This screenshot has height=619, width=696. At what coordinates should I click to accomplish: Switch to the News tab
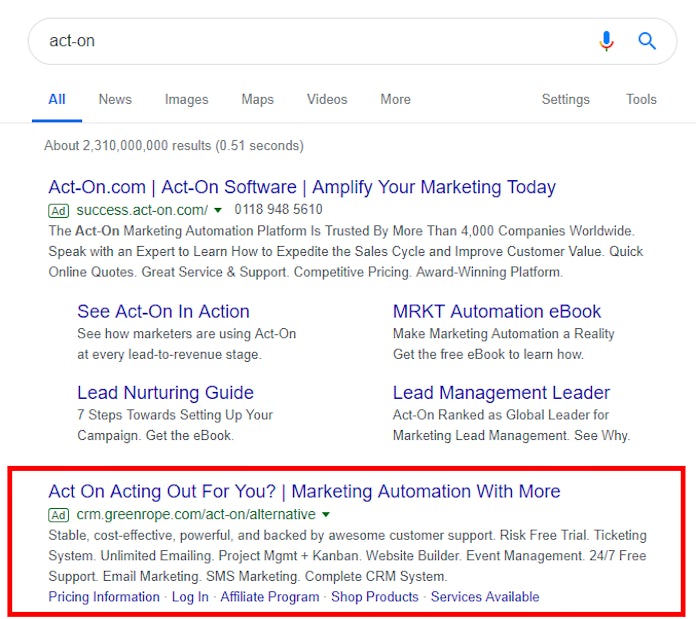[x=115, y=99]
